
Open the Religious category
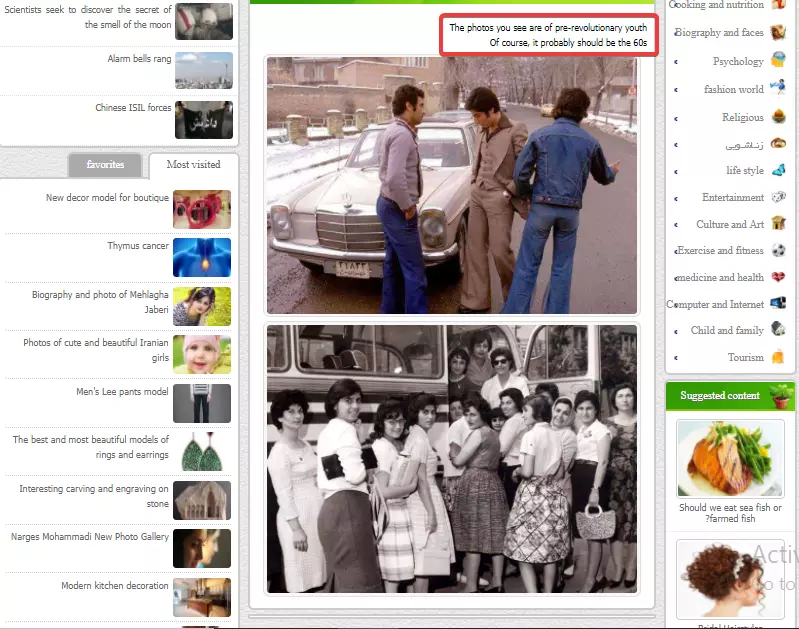click(742, 117)
